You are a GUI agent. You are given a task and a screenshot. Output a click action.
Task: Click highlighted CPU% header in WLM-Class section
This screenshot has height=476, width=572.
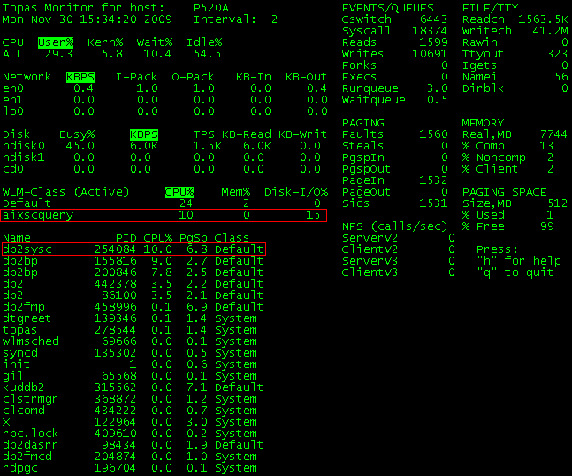179,192
